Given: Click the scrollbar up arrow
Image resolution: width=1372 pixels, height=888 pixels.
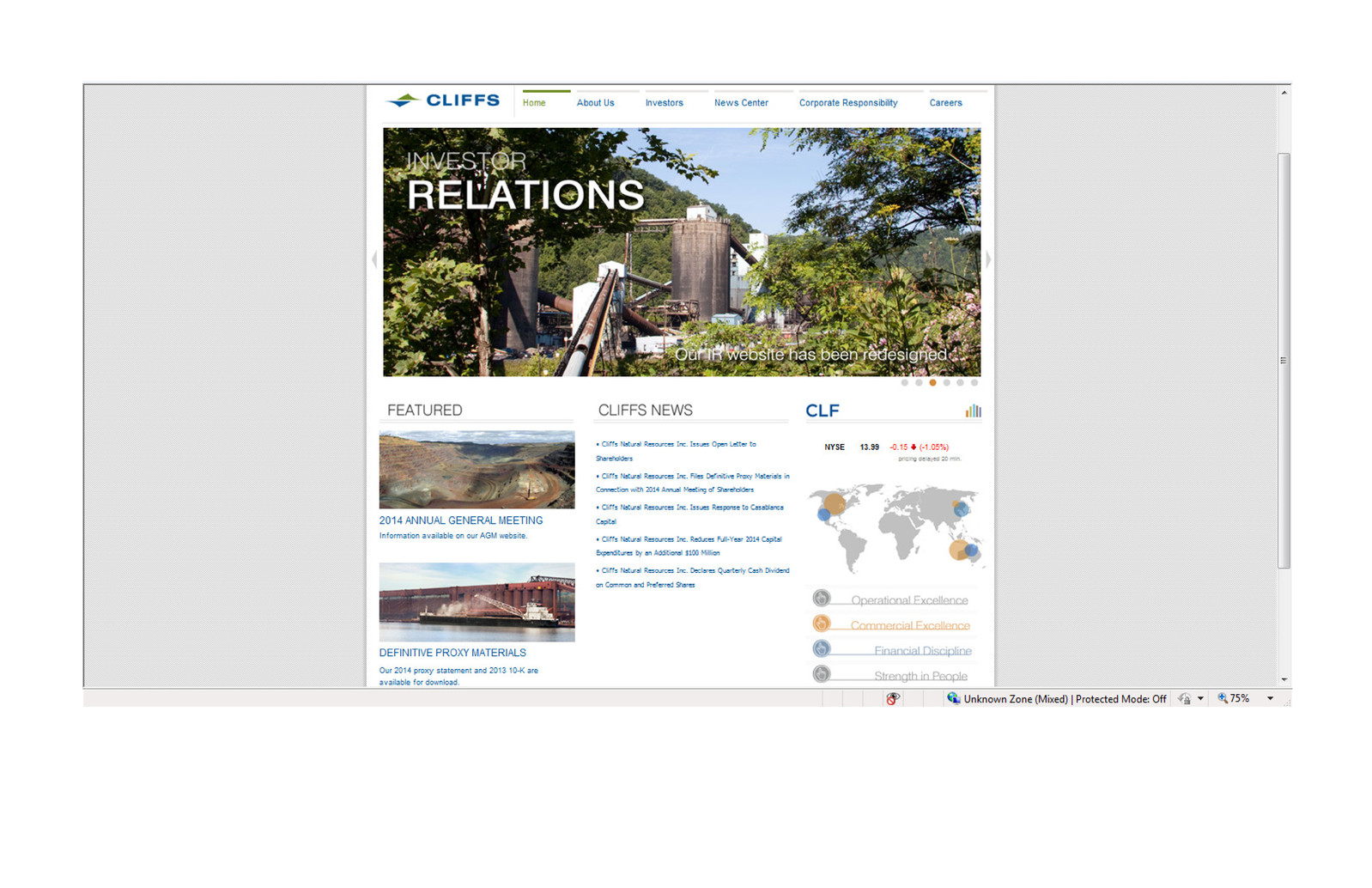Looking at the screenshot, I should 1284,93.
